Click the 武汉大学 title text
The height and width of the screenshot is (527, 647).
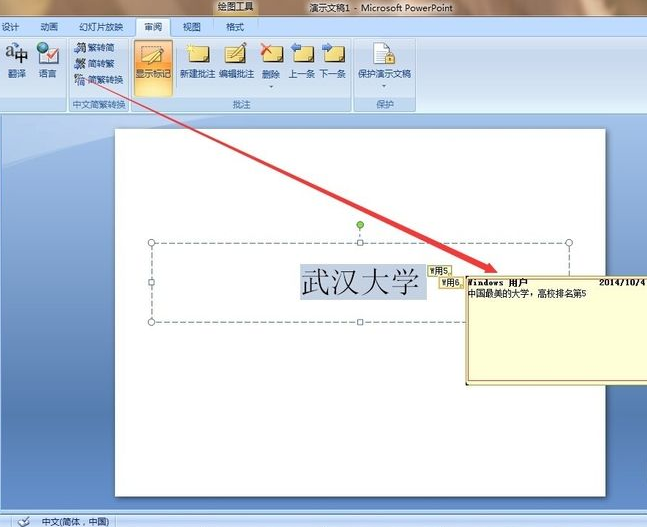361,282
